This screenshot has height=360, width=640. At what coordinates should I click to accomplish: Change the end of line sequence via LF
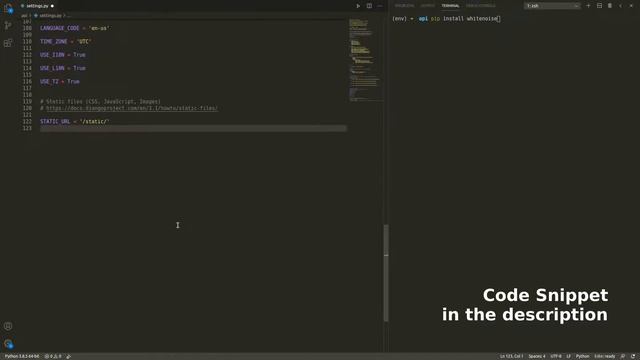[x=568, y=356]
